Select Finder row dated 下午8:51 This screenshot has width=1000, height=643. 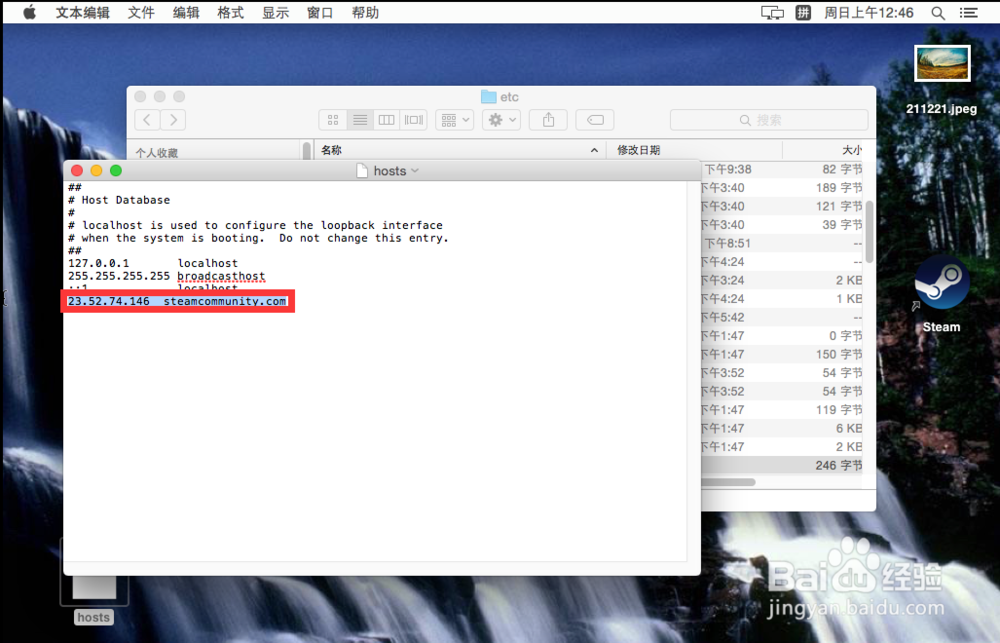pos(784,243)
